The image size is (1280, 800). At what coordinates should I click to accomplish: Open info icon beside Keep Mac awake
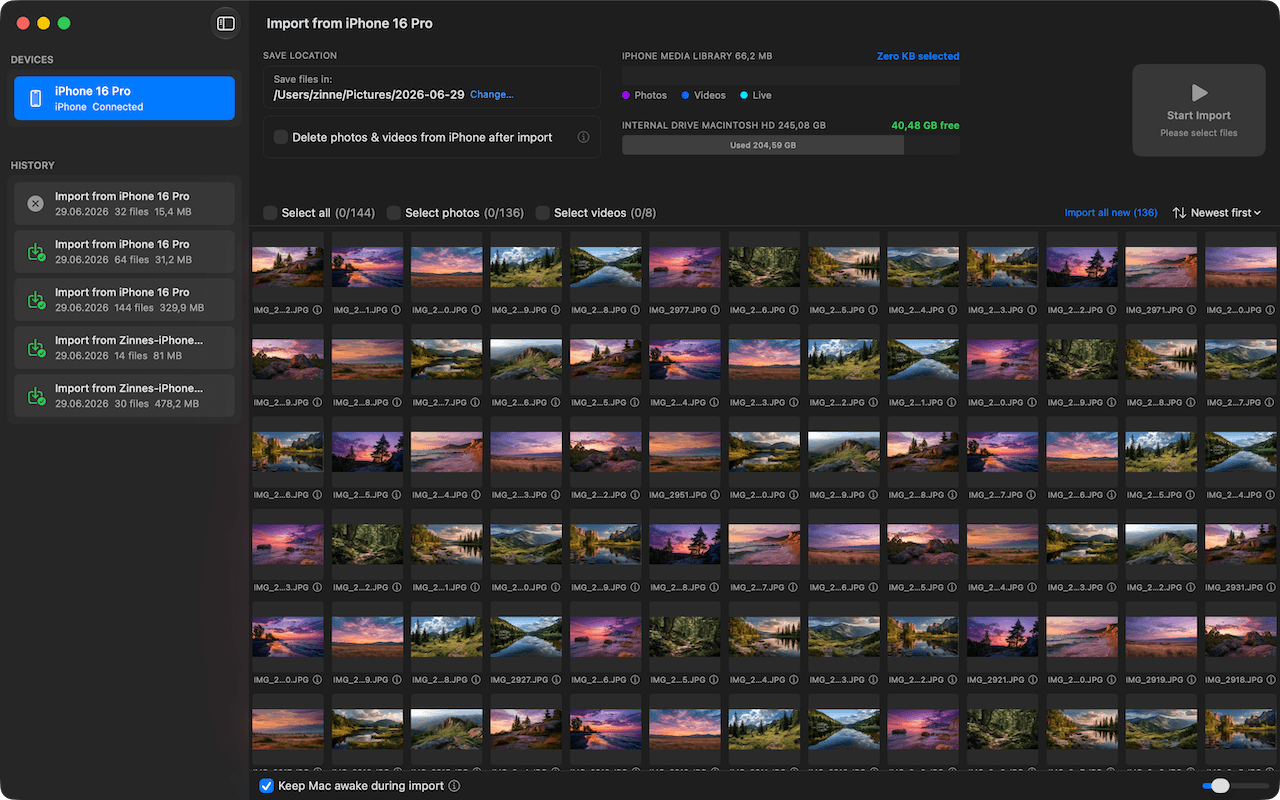click(454, 786)
